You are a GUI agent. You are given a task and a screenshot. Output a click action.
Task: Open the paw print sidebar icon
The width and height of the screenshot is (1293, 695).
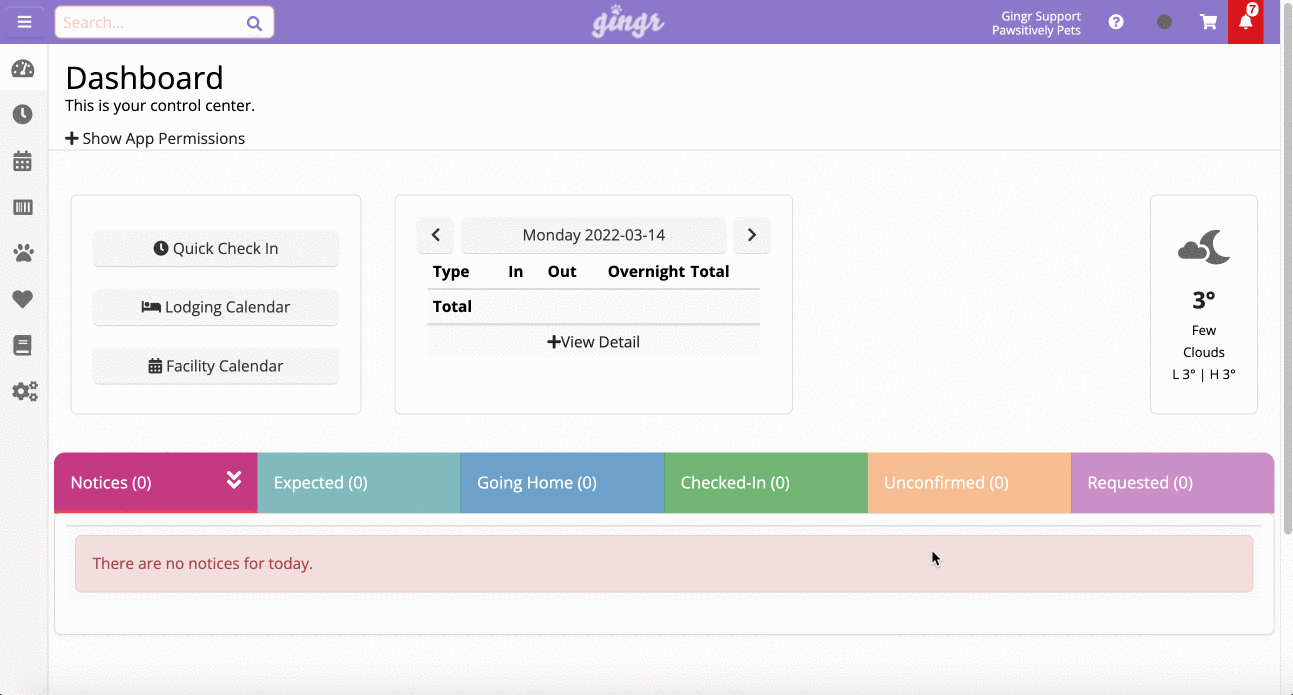[x=23, y=253]
